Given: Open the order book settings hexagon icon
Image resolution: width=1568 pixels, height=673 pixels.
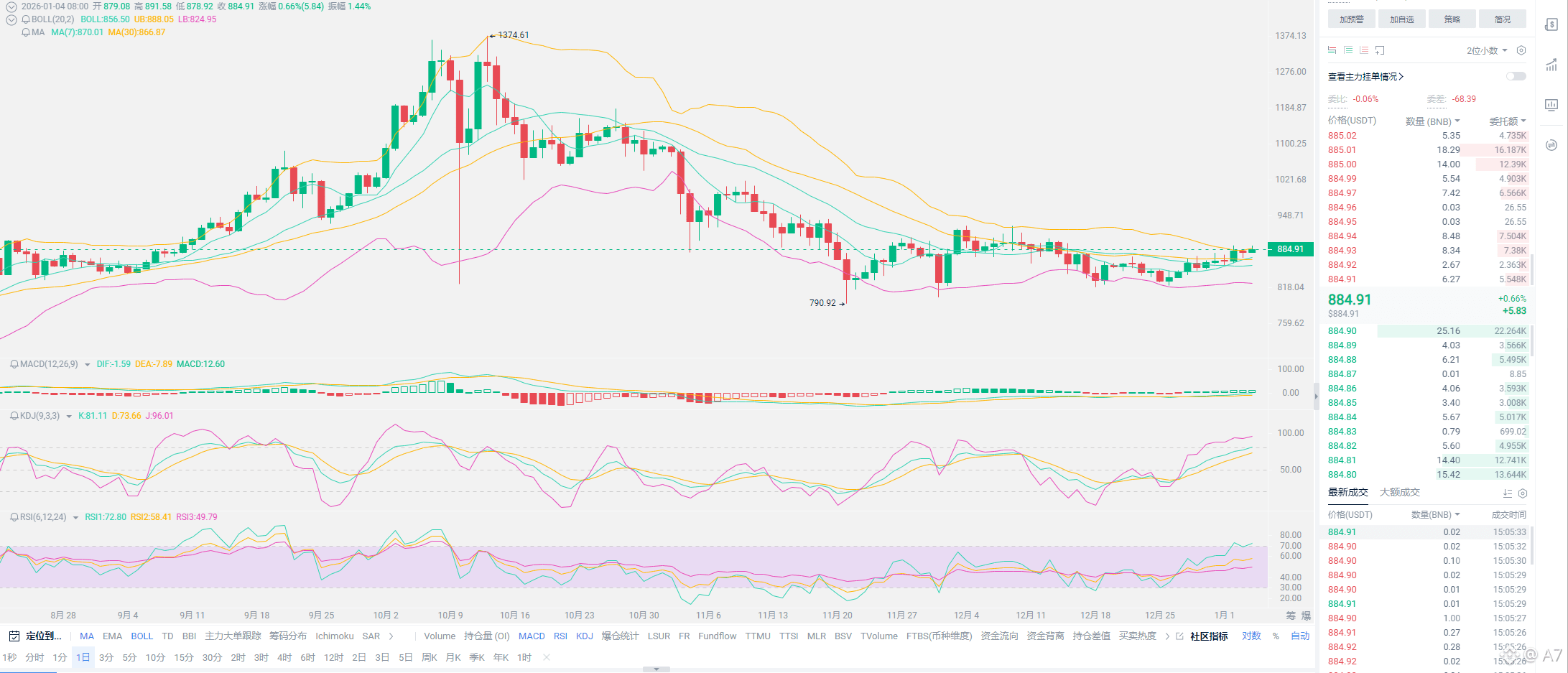Looking at the screenshot, I should (x=1521, y=50).
